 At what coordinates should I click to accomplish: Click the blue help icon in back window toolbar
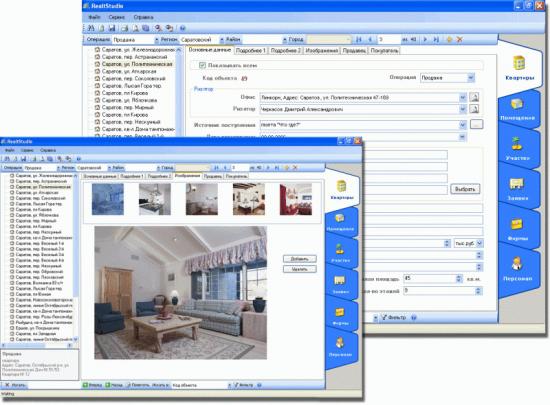(182, 28)
